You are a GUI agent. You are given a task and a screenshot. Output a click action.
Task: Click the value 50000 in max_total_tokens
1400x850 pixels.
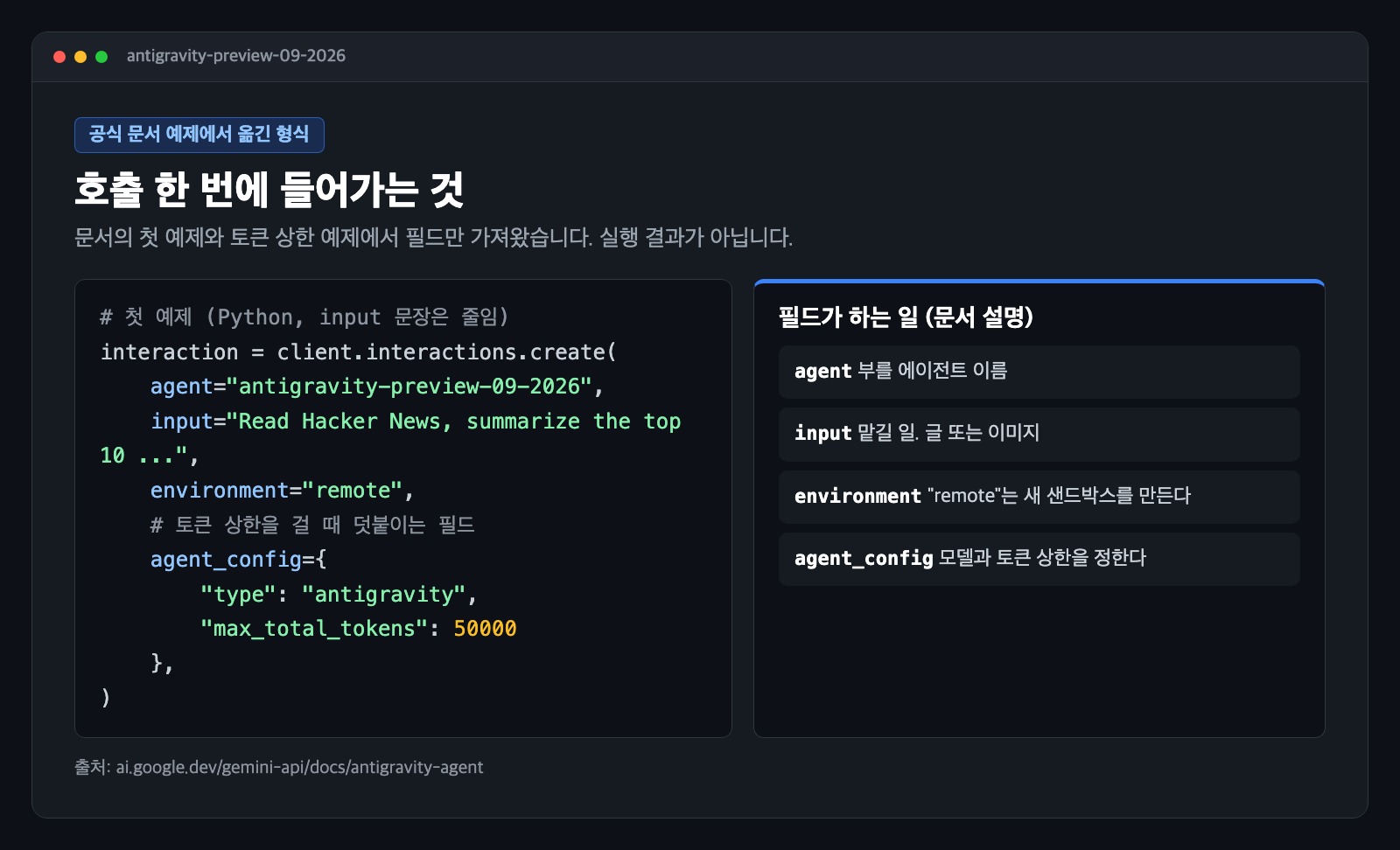[x=485, y=629]
